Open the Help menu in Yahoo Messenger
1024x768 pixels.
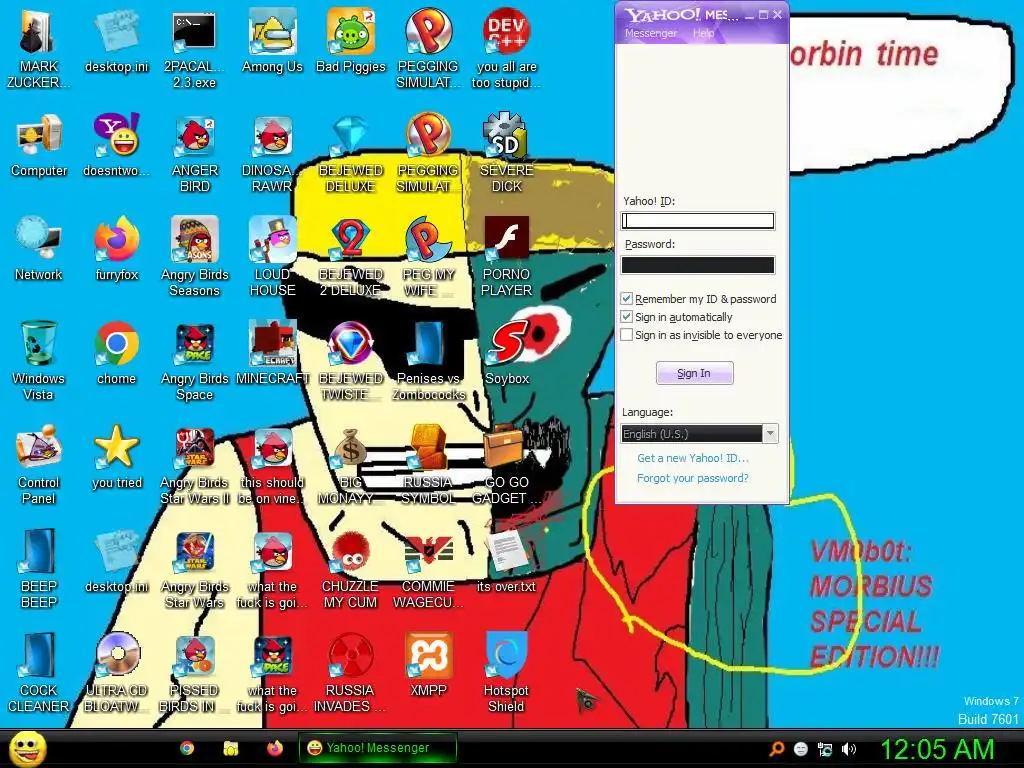point(703,33)
